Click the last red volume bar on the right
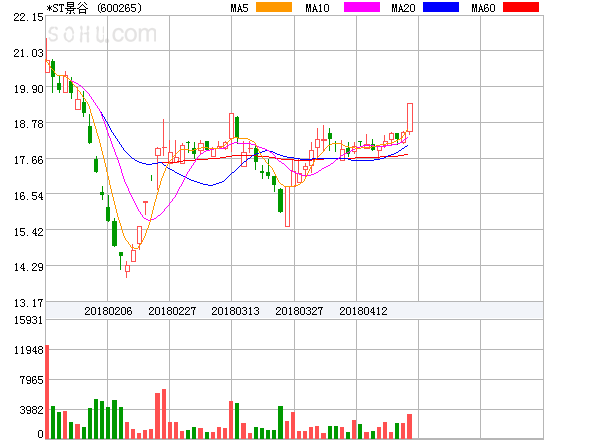Image resolution: width=600 pixels, height=440 pixels. tap(409, 426)
